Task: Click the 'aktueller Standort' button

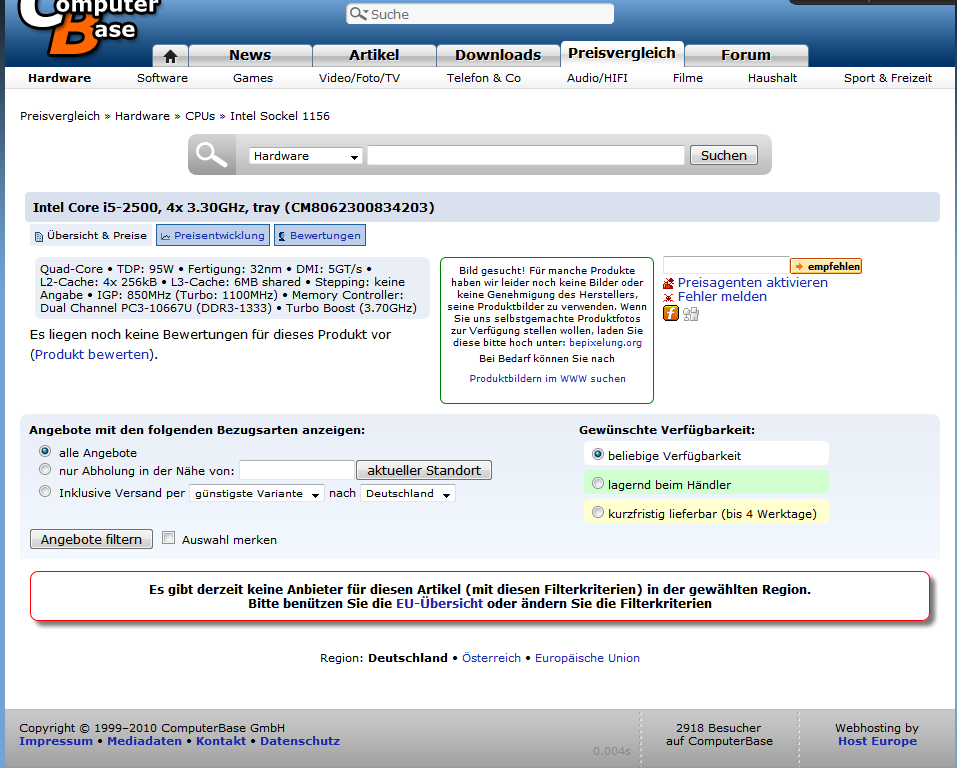Action: 424,470
